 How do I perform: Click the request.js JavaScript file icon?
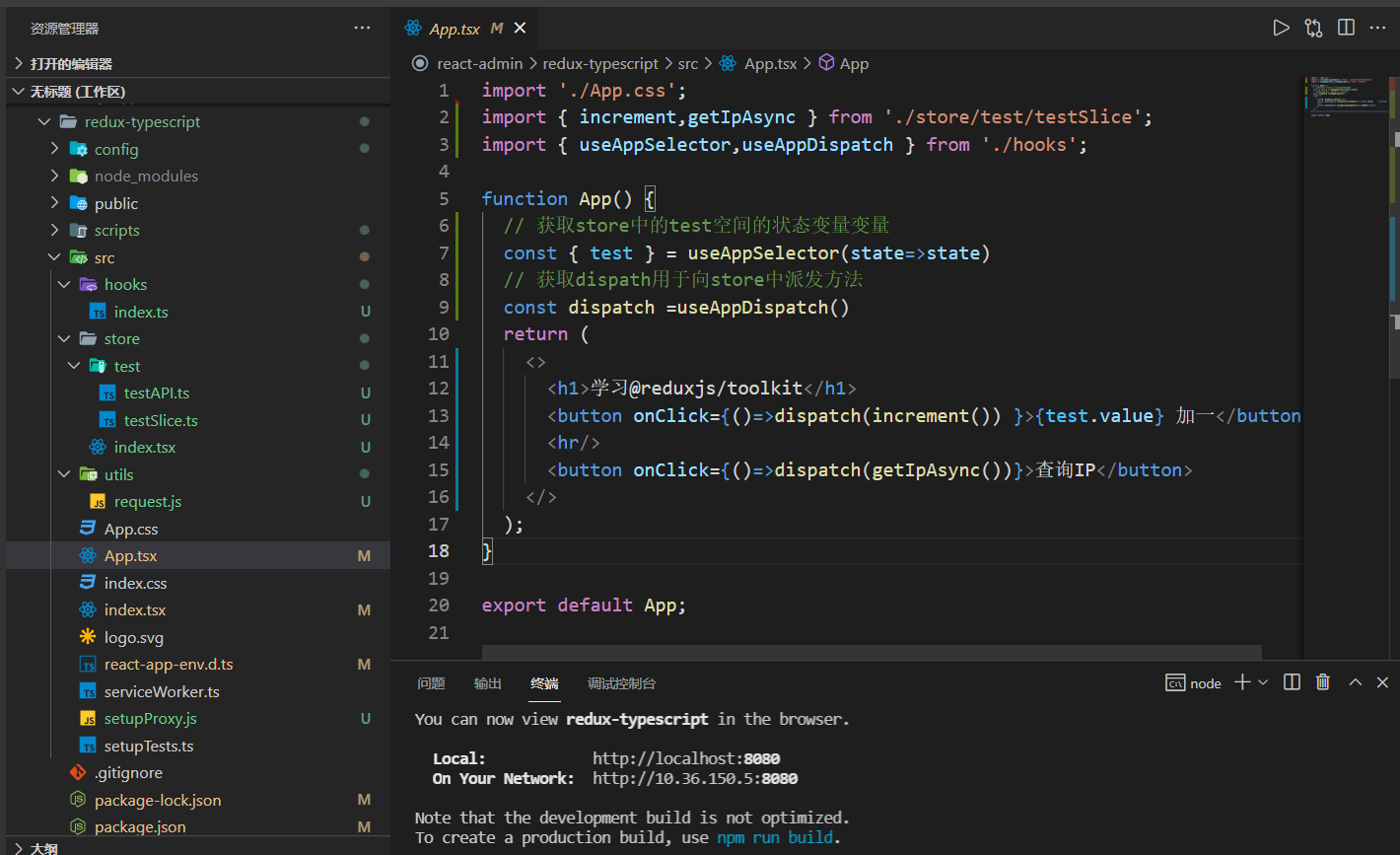coord(98,501)
